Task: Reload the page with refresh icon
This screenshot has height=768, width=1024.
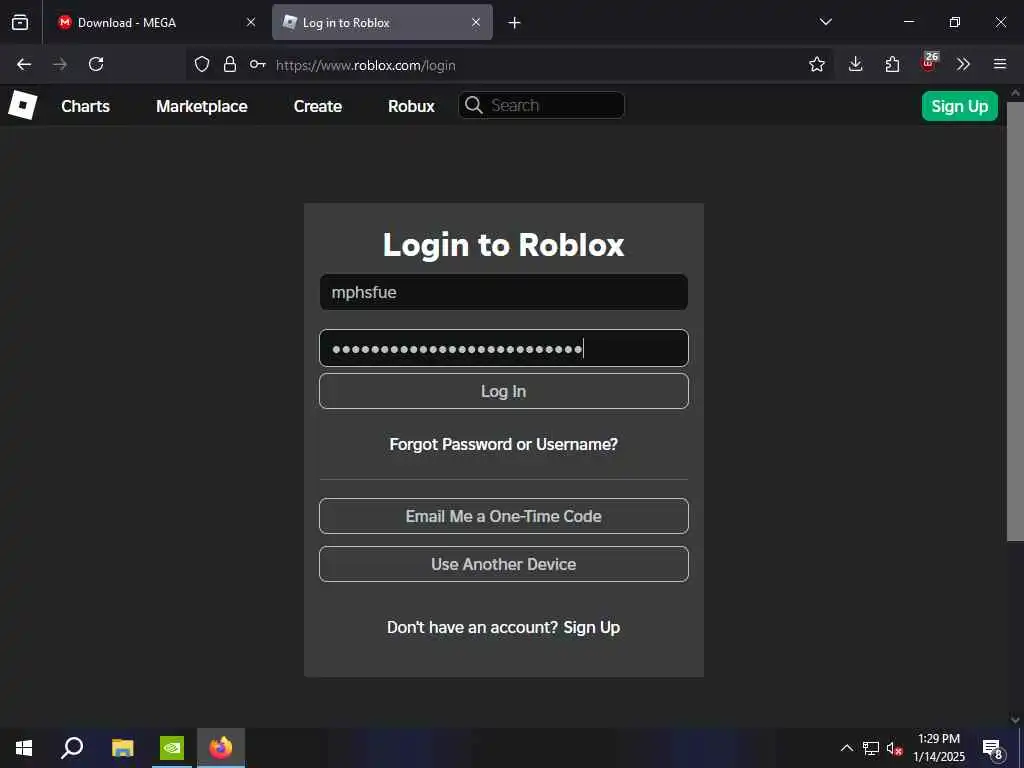Action: click(x=96, y=64)
